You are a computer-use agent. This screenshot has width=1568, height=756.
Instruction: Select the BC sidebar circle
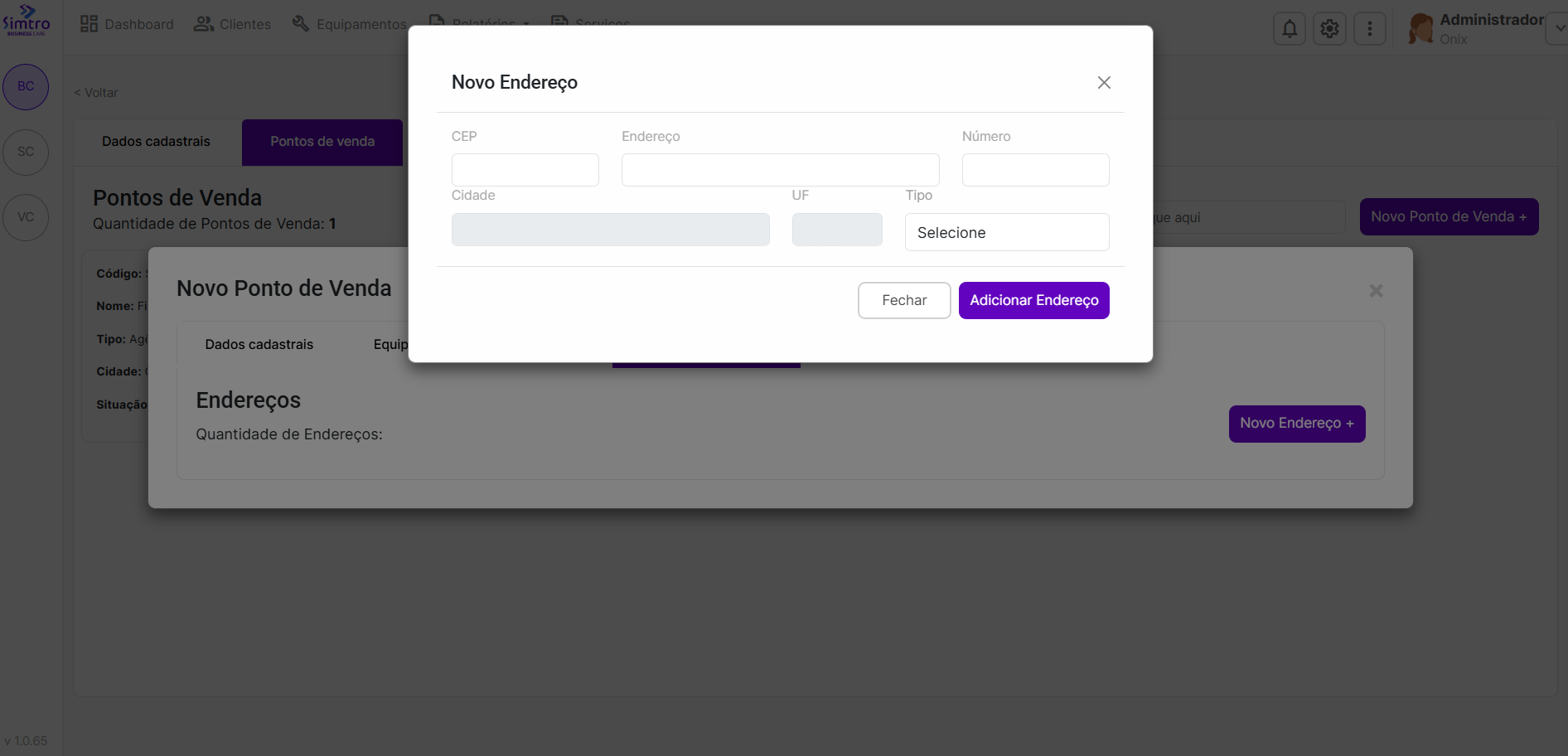coord(26,86)
